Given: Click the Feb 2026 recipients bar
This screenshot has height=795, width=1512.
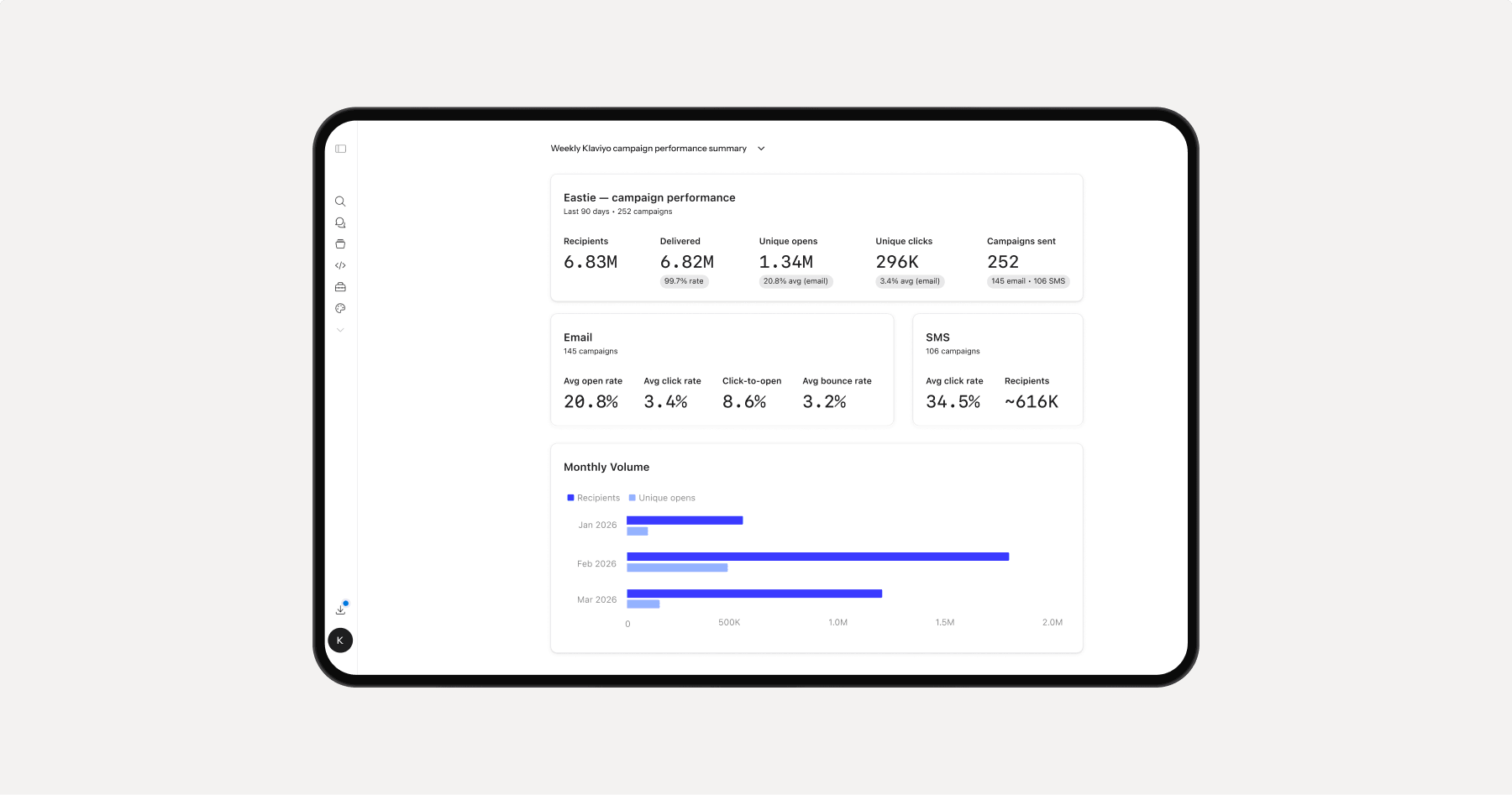Looking at the screenshot, I should tap(818, 557).
